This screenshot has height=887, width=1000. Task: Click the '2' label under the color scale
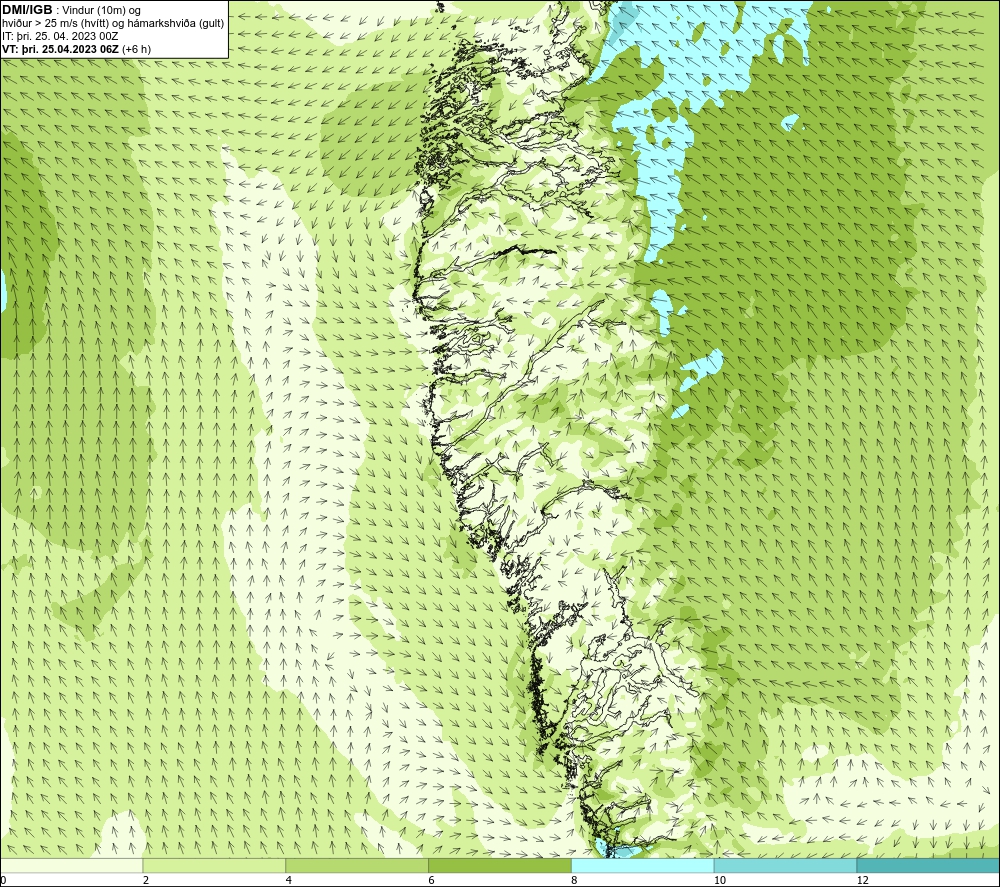tap(146, 881)
